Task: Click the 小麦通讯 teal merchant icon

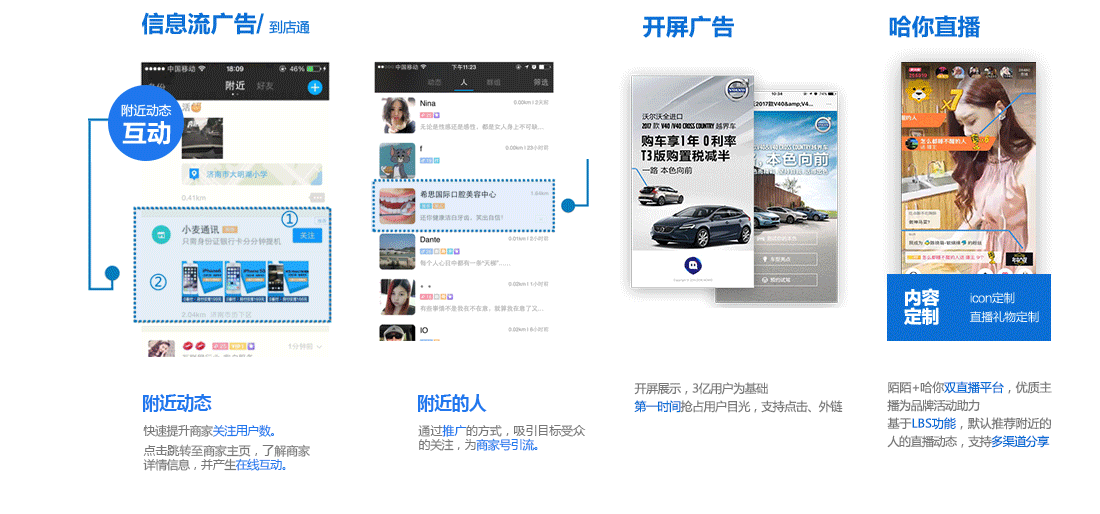Action: pyautogui.click(x=160, y=234)
